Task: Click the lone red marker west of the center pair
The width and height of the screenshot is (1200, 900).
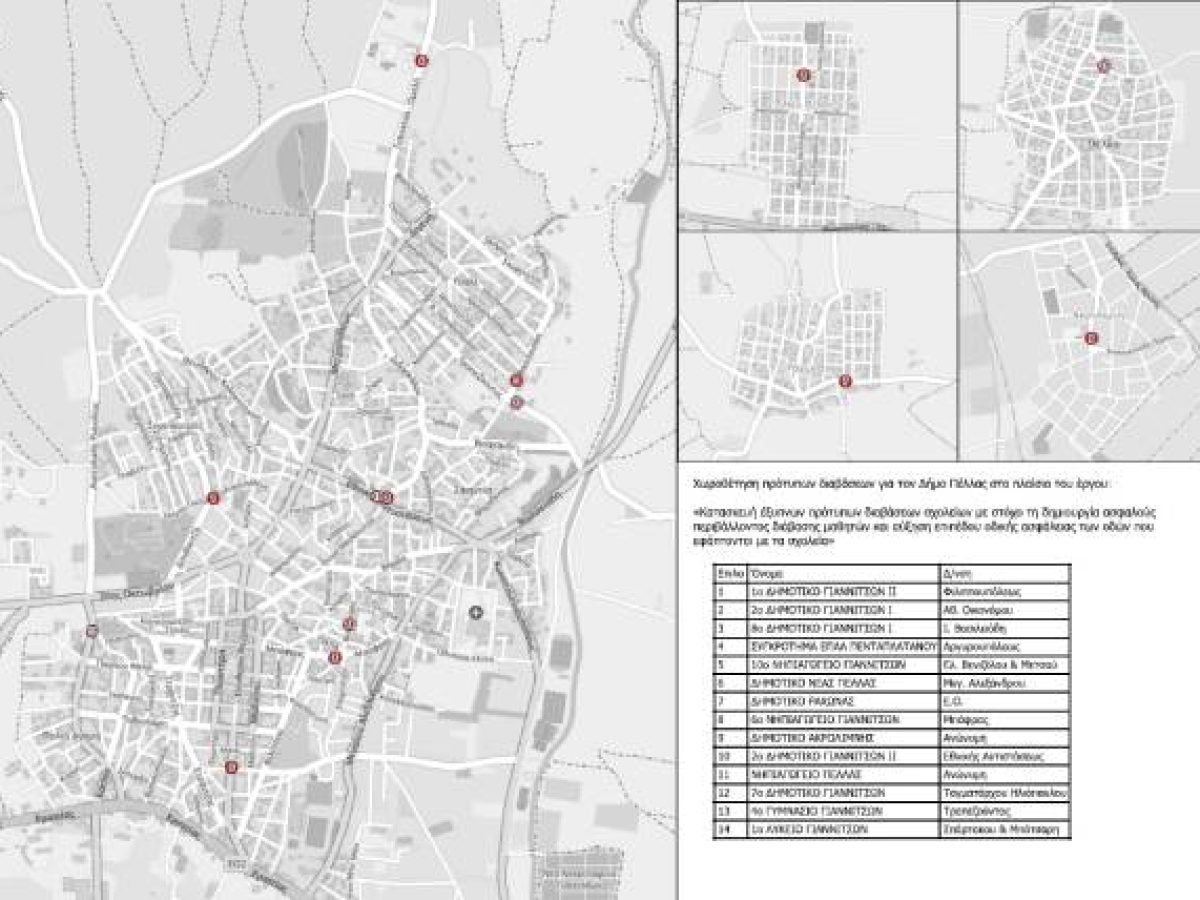Action: point(212,497)
